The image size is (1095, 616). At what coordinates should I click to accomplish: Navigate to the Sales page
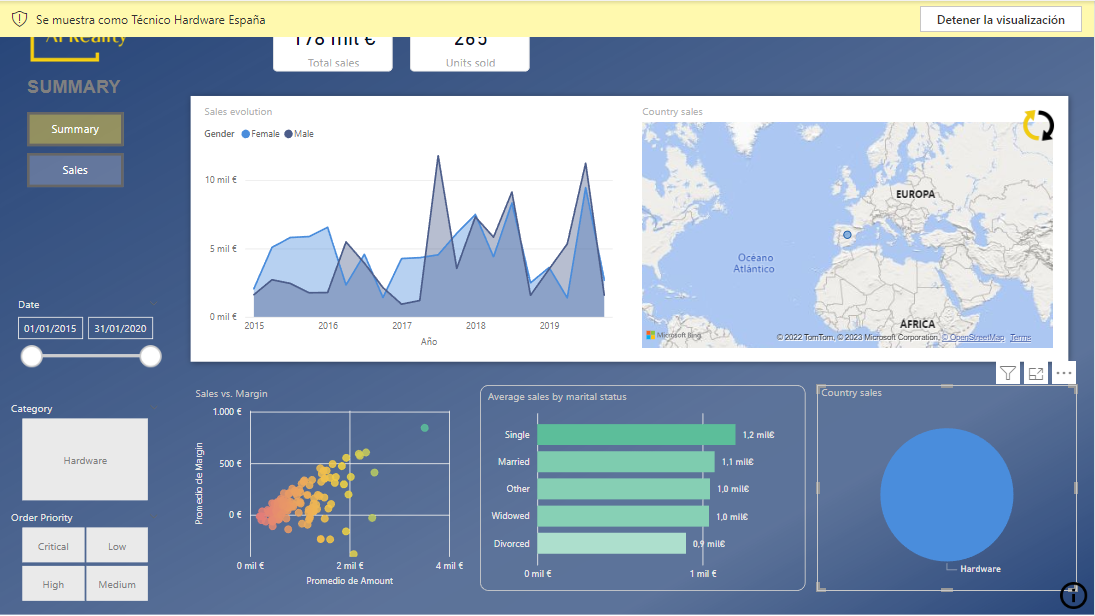click(x=75, y=170)
